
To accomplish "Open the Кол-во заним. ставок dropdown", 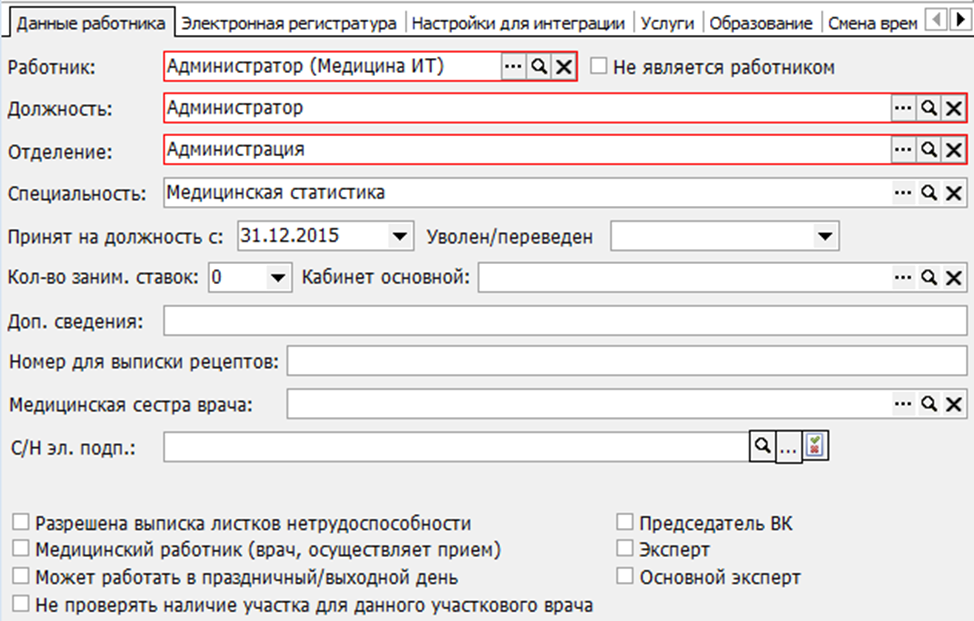I will click(276, 277).
